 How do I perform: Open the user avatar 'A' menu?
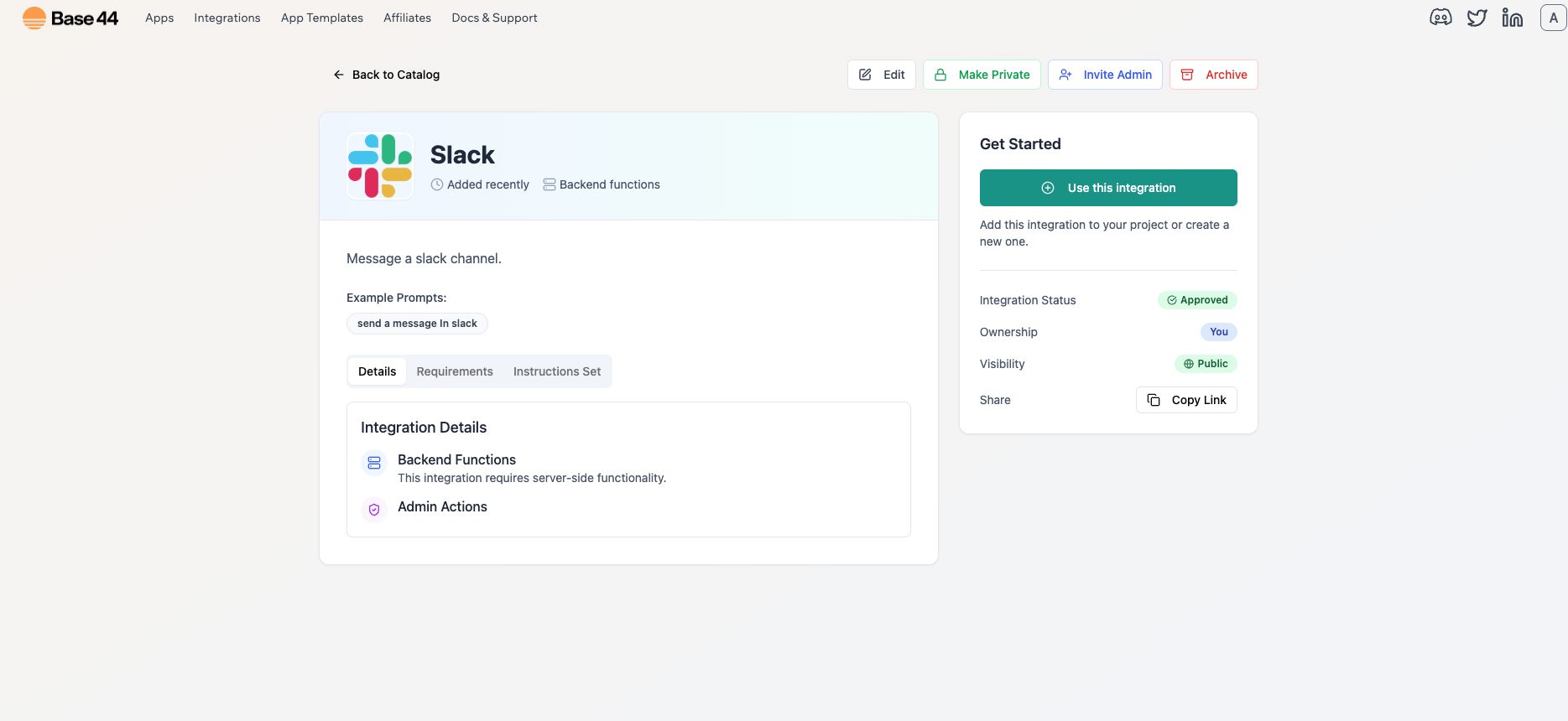coord(1553,18)
